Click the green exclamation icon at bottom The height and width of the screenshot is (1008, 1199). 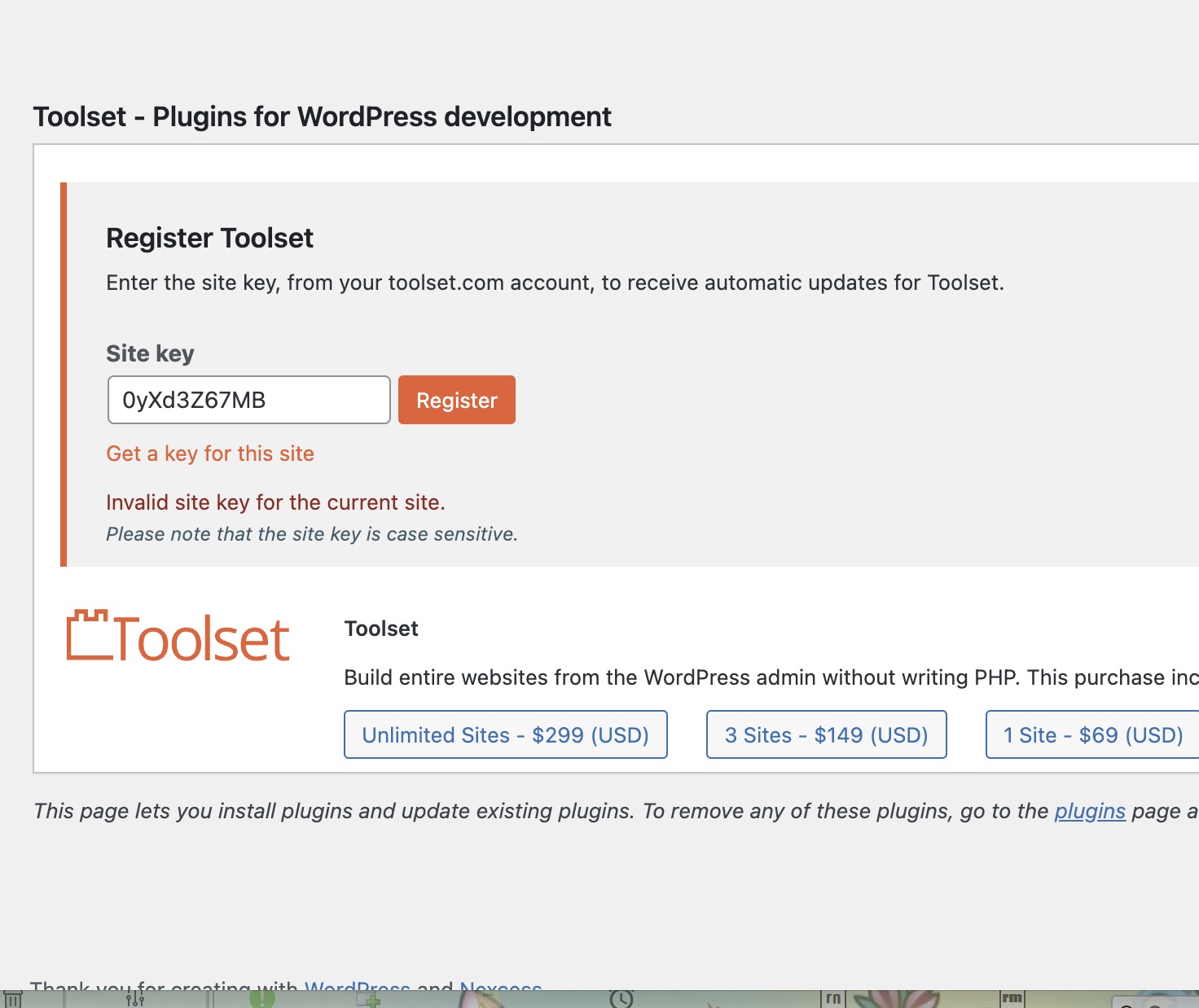(x=262, y=999)
